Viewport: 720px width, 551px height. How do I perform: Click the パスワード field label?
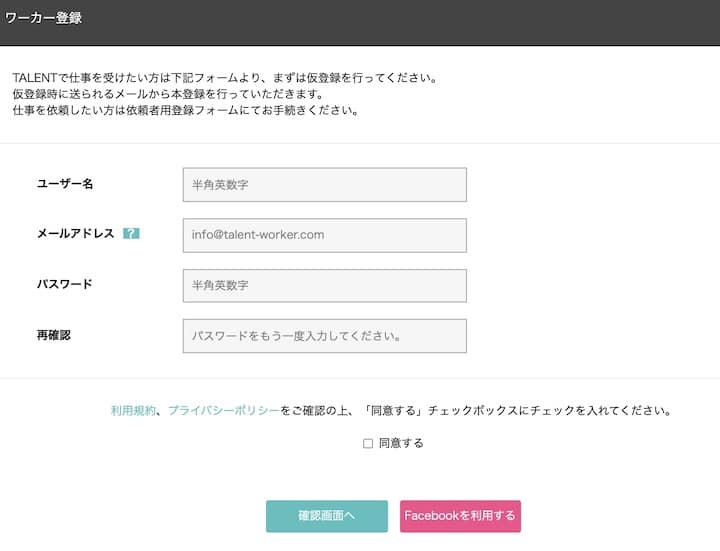pyautogui.click(x=65, y=284)
